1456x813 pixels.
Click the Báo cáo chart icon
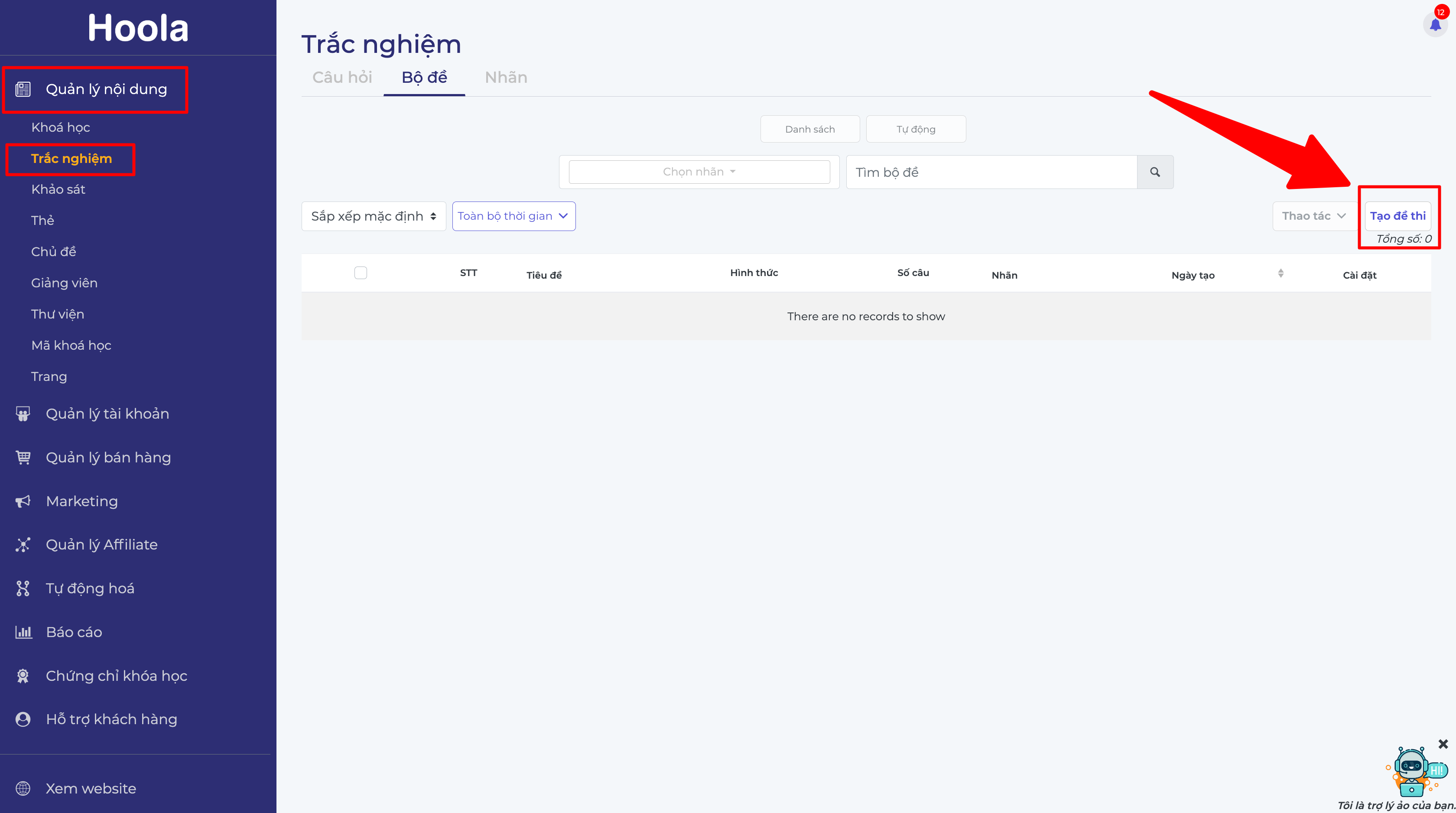coord(23,632)
